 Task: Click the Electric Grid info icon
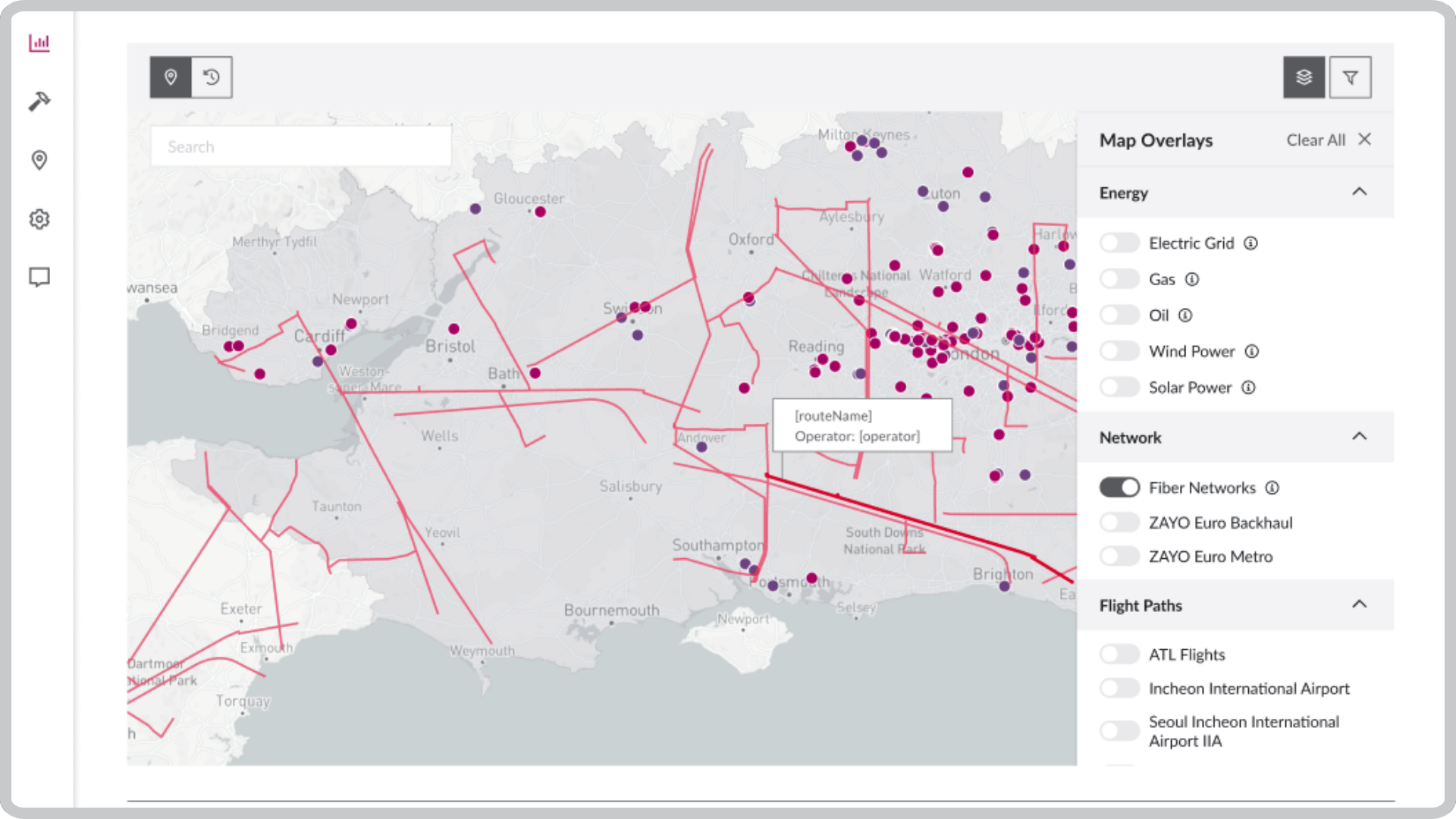1250,243
